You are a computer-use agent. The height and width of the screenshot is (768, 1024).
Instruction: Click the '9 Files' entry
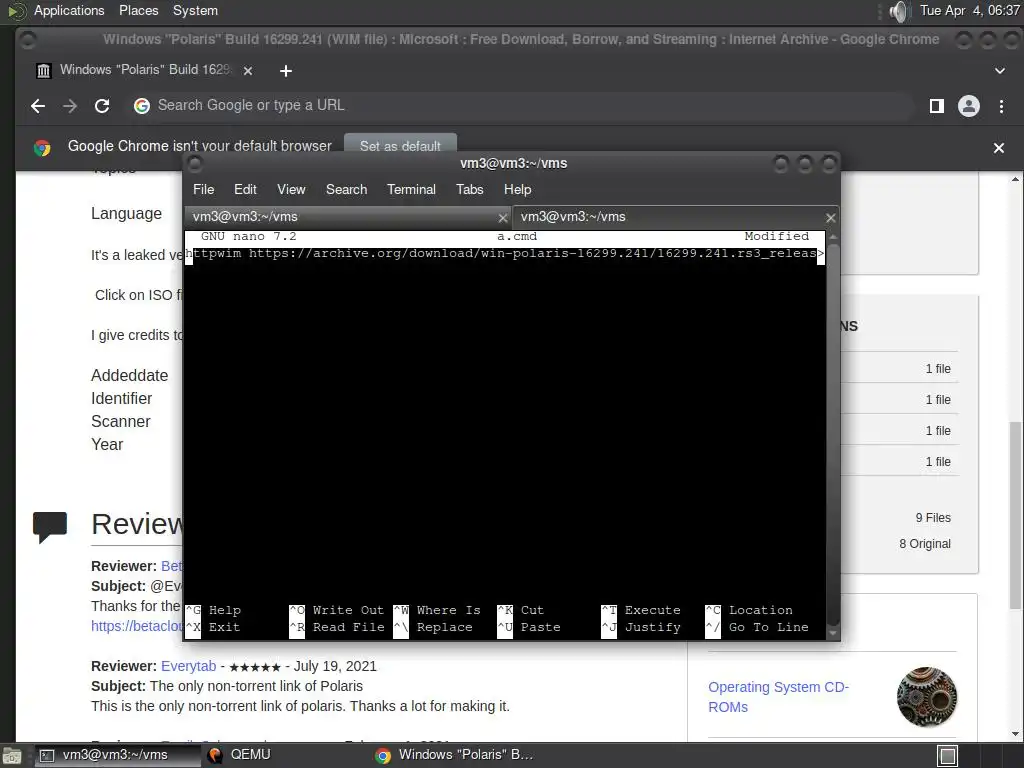tap(933, 518)
